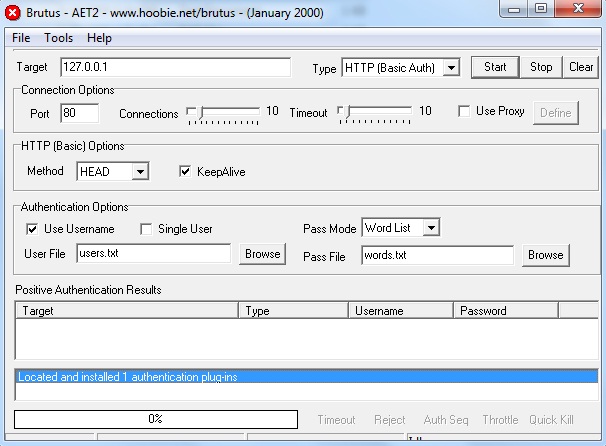
Task: Click the Password column header
Action: (x=506, y=311)
